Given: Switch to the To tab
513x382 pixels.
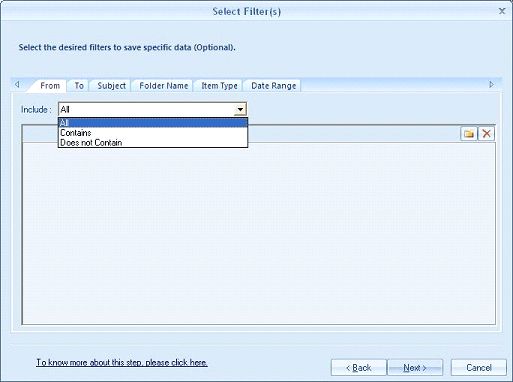Looking at the screenshot, I should tap(79, 86).
